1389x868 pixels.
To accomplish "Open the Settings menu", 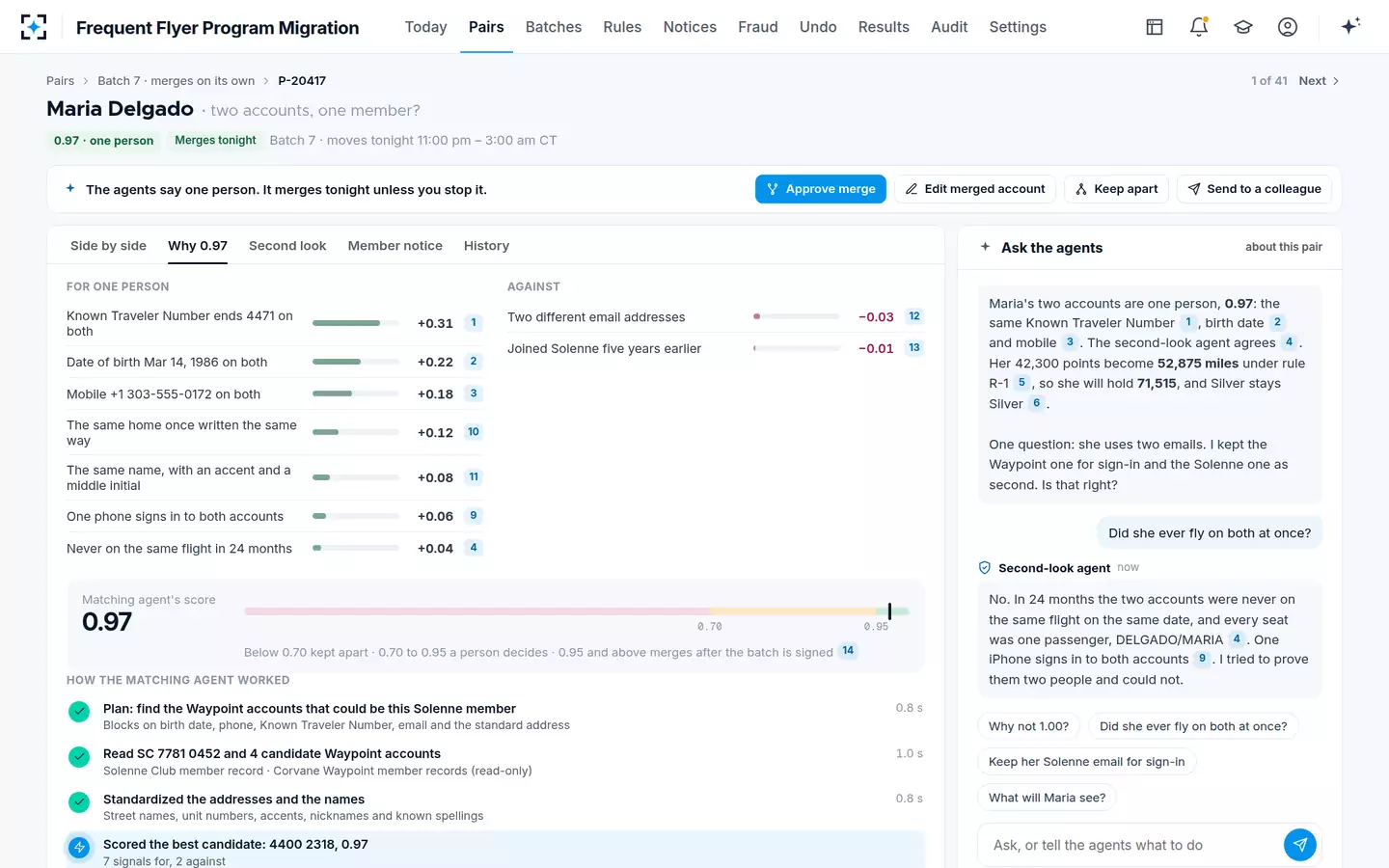I will [x=1018, y=27].
